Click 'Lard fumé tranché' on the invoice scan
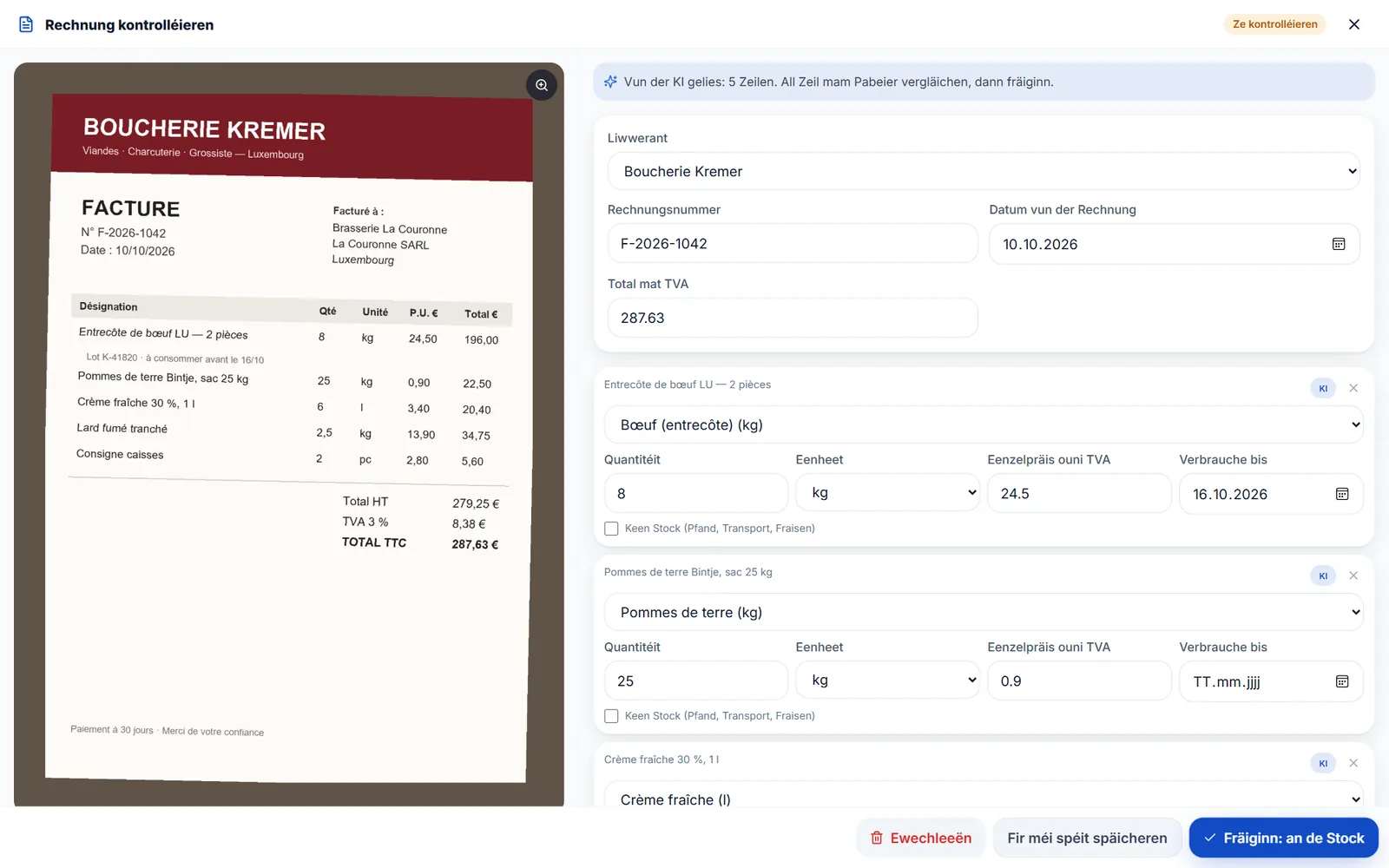The image size is (1389, 868). coord(122,428)
